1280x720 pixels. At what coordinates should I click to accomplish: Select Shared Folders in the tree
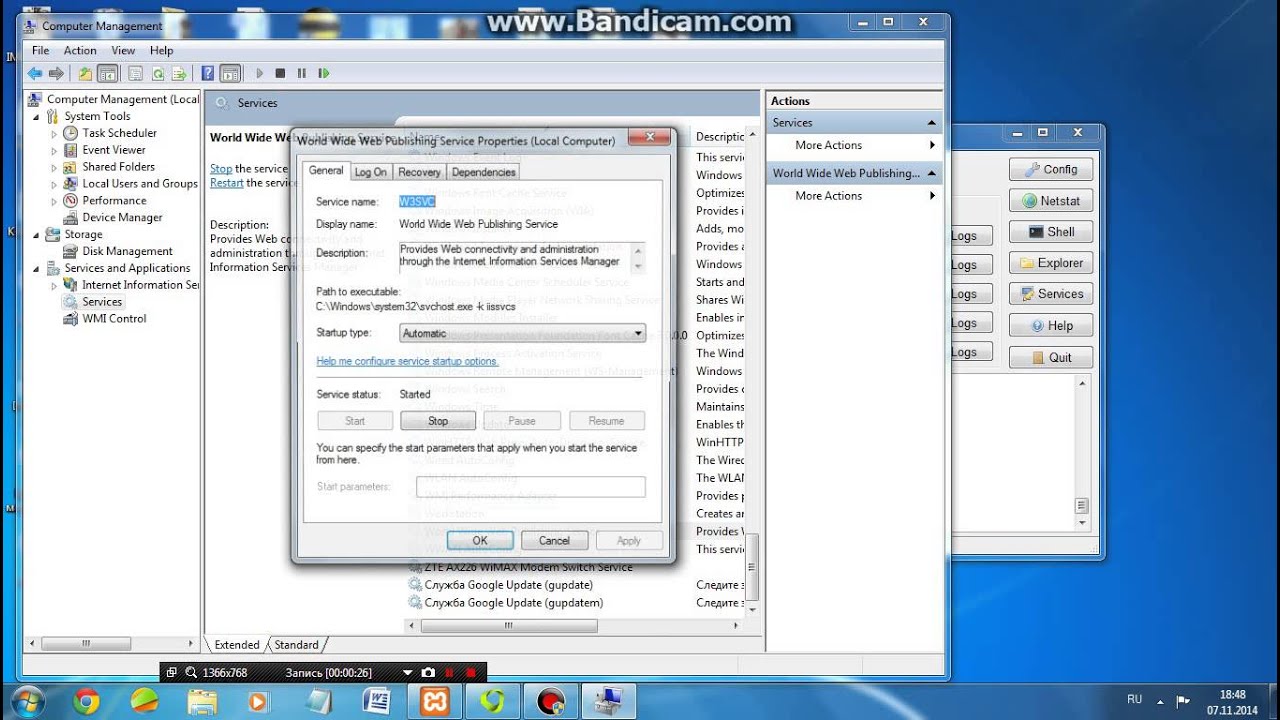pyautogui.click(x=118, y=167)
